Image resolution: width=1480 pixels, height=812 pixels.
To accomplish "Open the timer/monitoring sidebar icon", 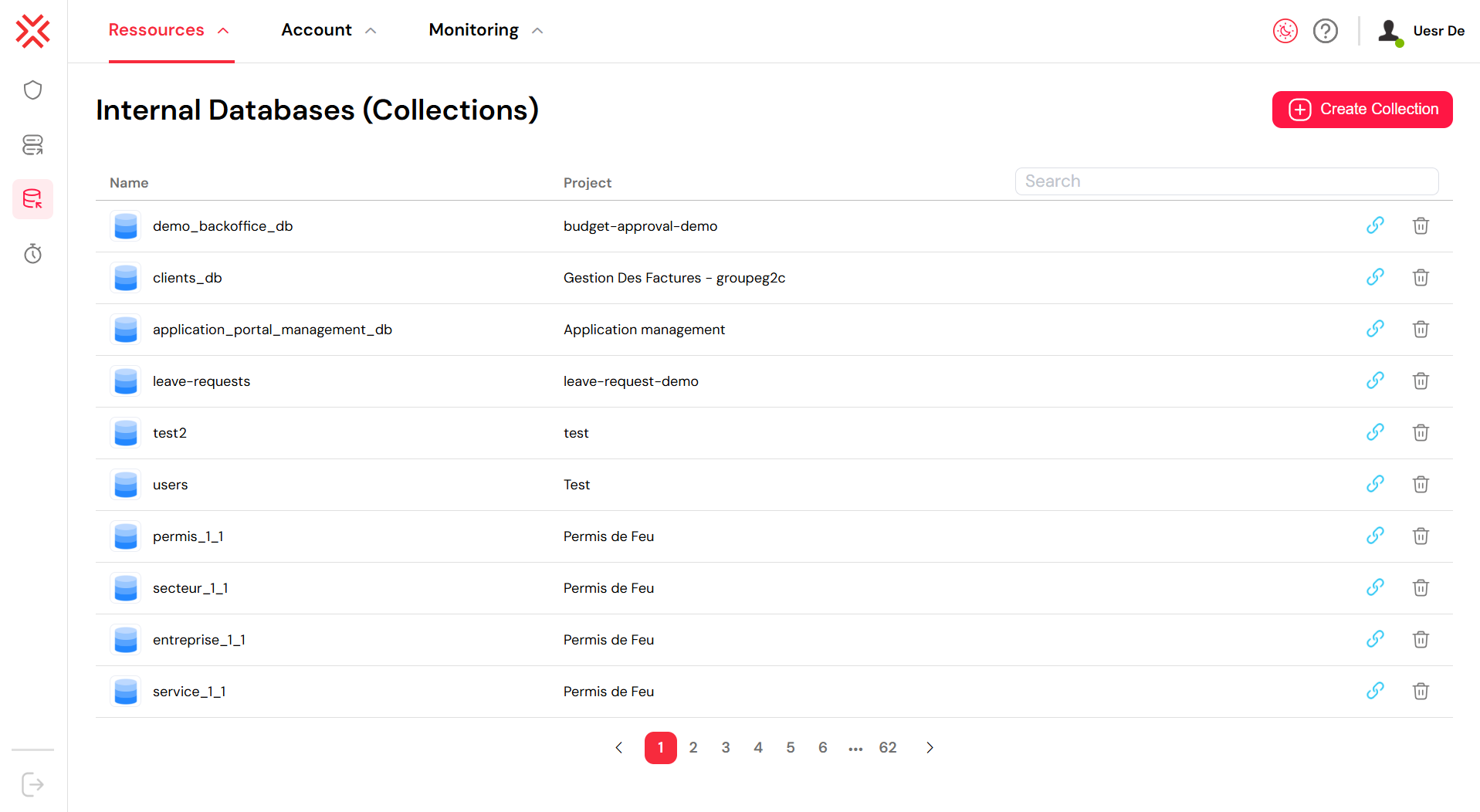I will tap(32, 253).
